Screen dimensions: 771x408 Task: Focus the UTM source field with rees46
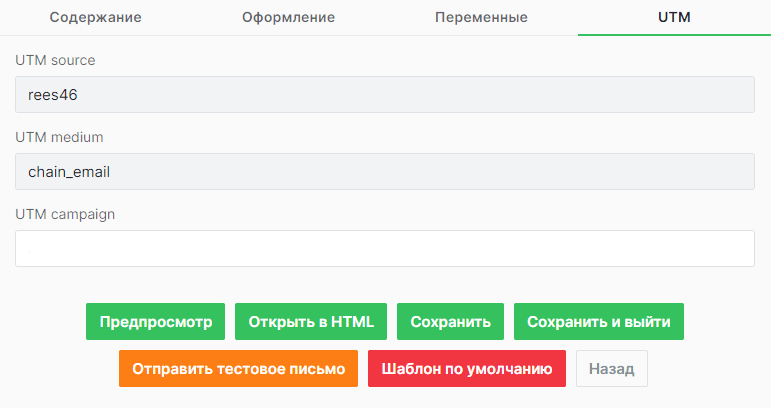click(385, 94)
